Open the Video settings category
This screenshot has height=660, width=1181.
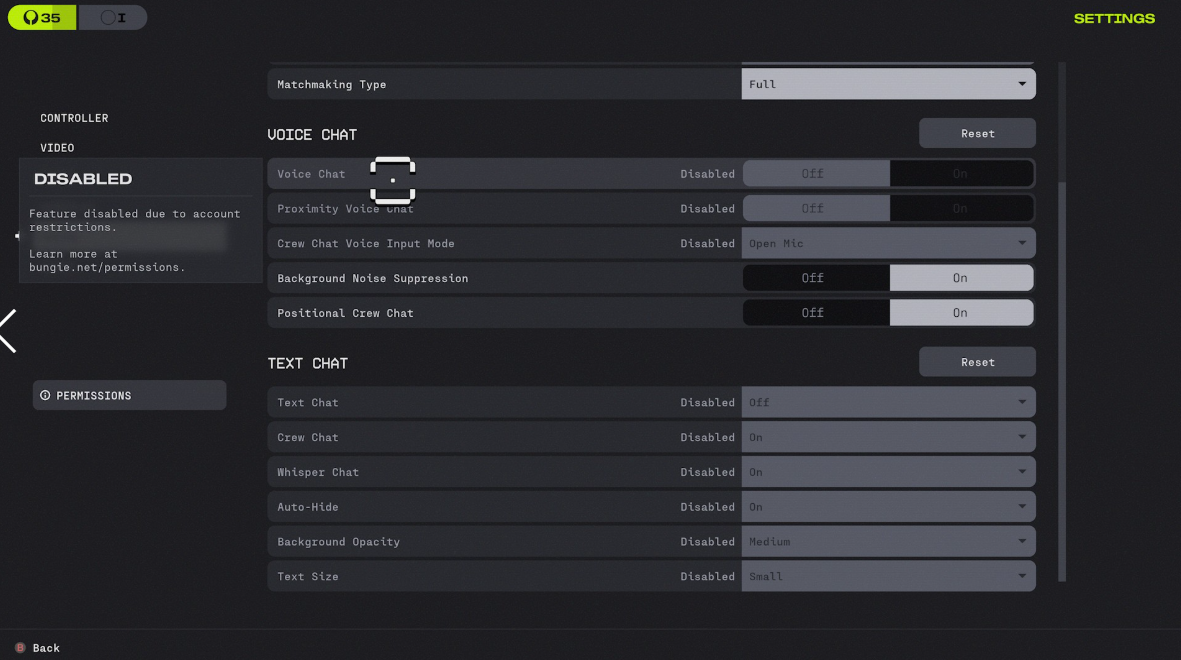click(57, 148)
